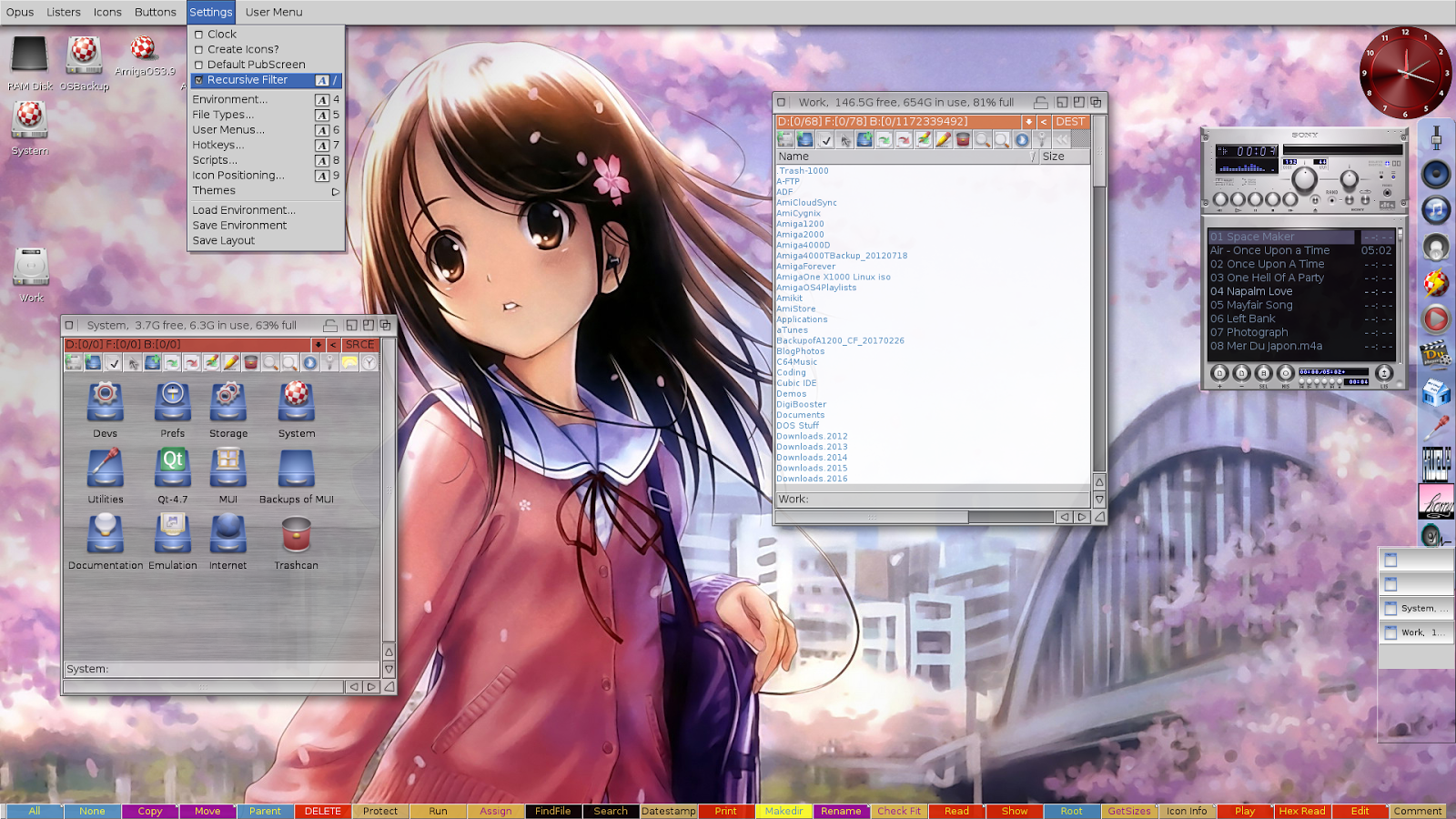The width and height of the screenshot is (1456, 819).
Task: Click the System: path field in System lister
Action: coord(221,669)
